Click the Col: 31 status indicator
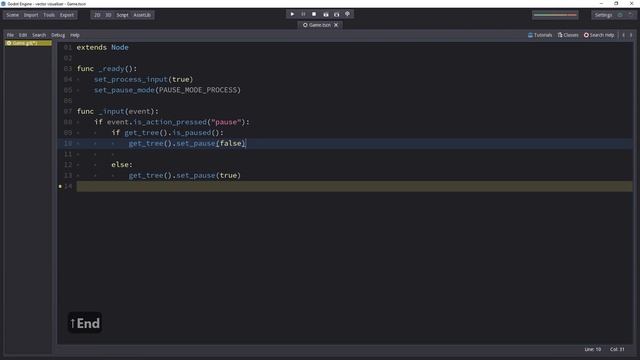This screenshot has width=640, height=360. (617, 349)
